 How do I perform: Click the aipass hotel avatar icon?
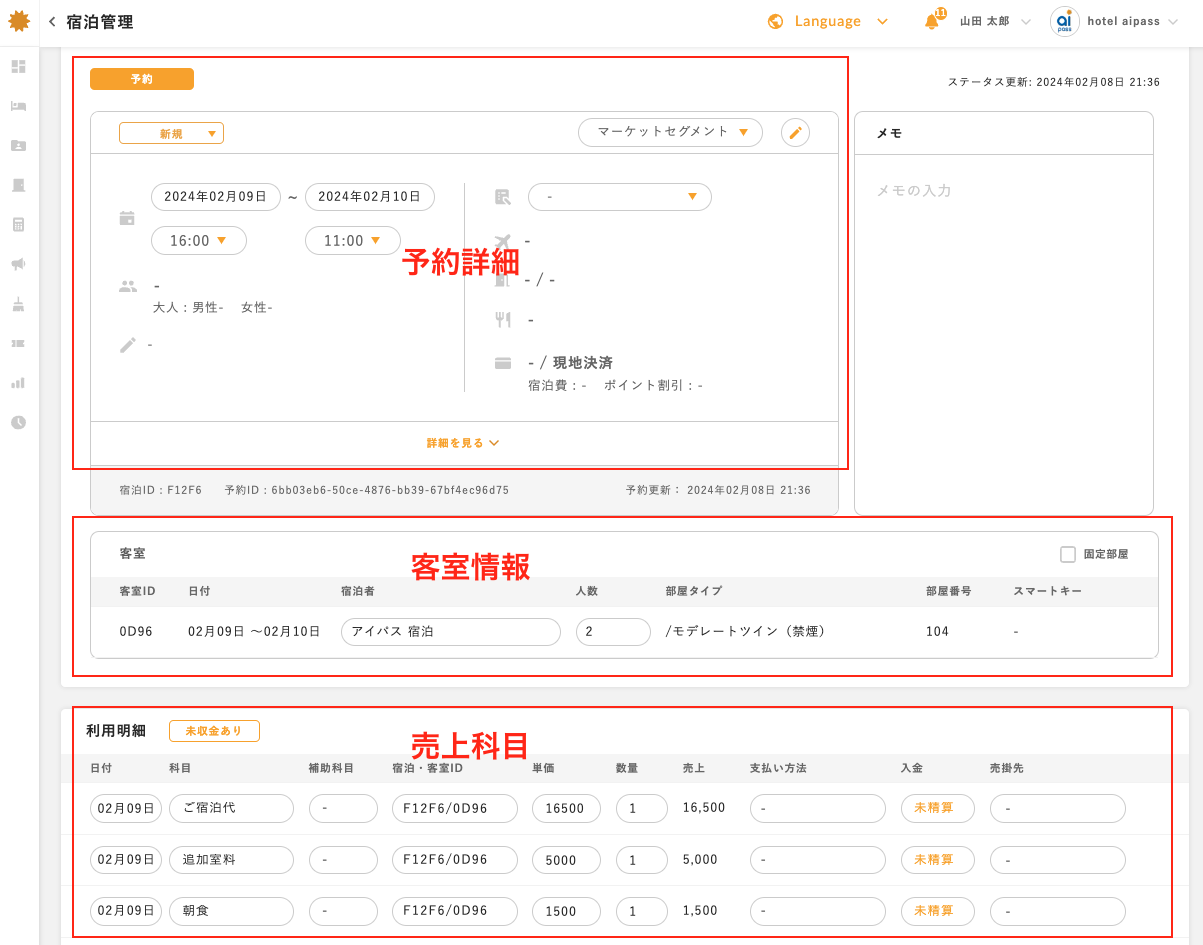coord(1064,21)
